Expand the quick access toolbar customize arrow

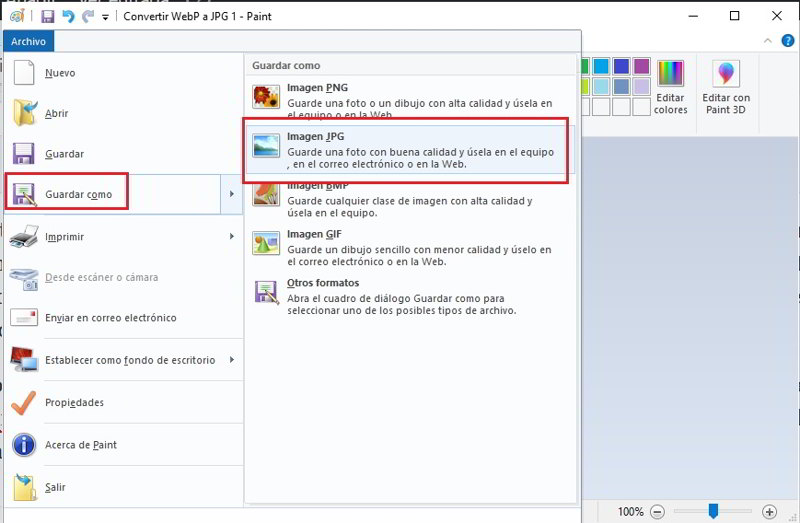click(x=105, y=17)
